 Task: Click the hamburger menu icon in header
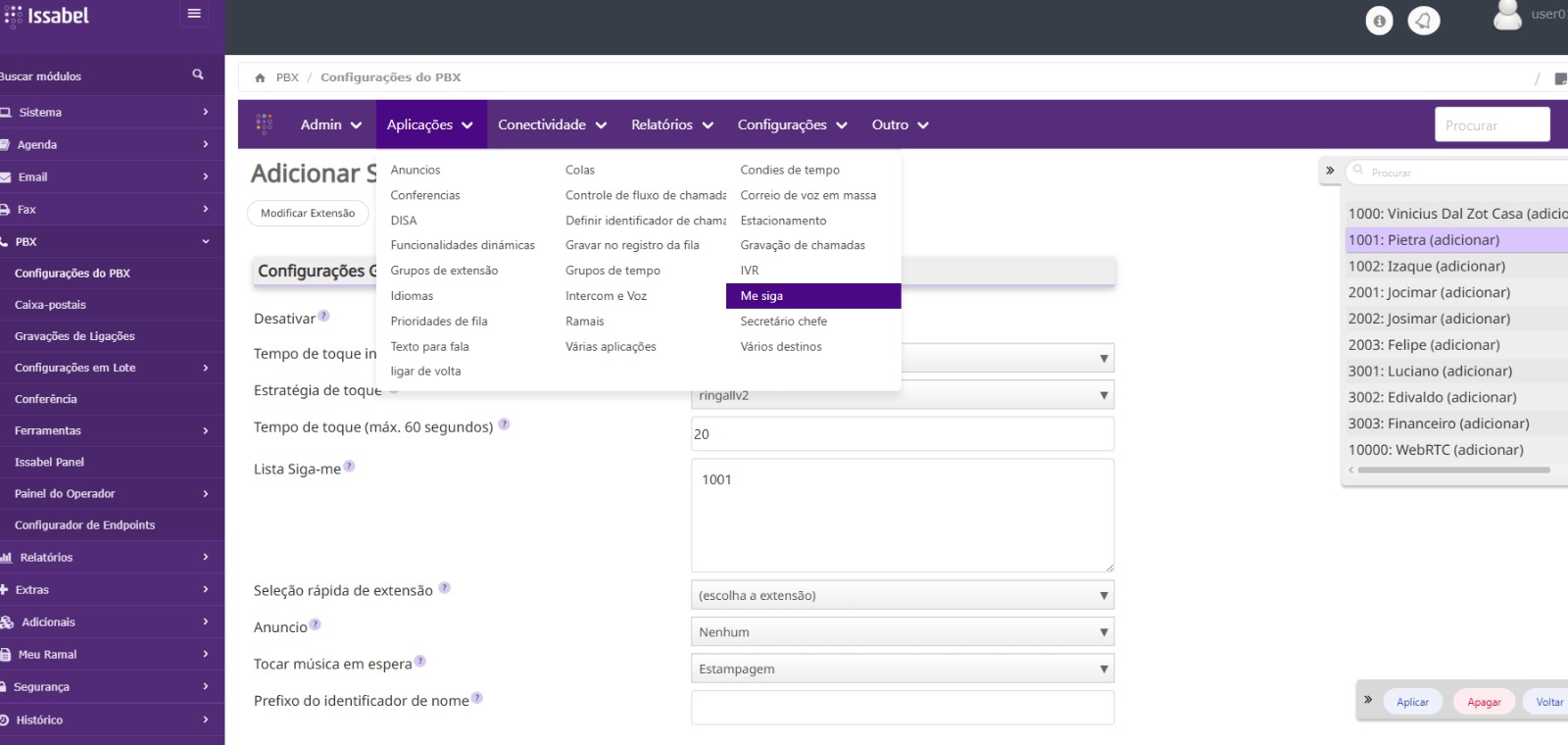point(194,14)
